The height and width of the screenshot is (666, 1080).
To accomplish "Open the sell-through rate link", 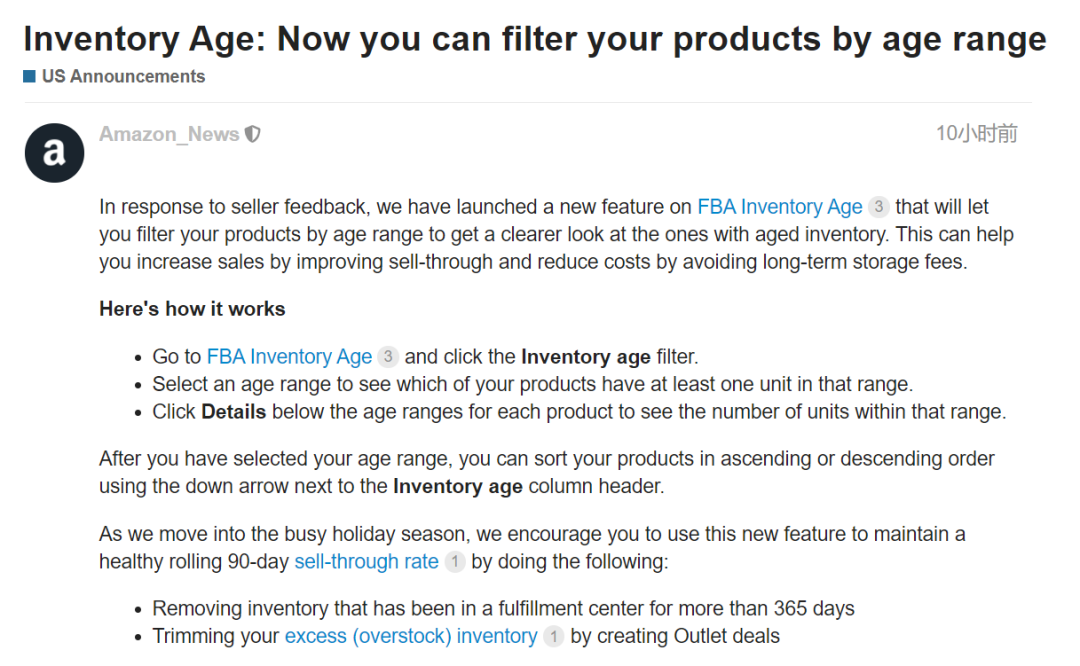I will tap(366, 562).
